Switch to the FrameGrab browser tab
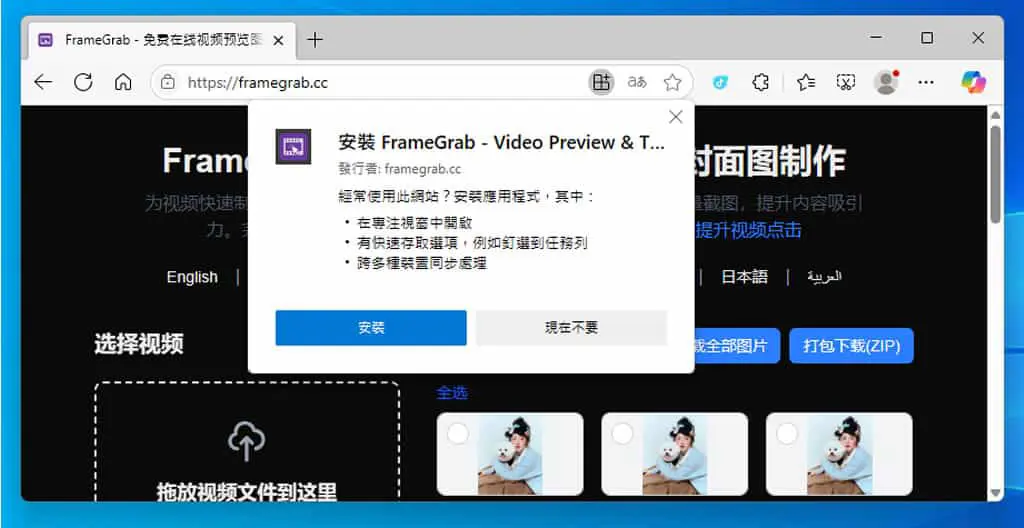This screenshot has height=528, width=1024. (161, 40)
